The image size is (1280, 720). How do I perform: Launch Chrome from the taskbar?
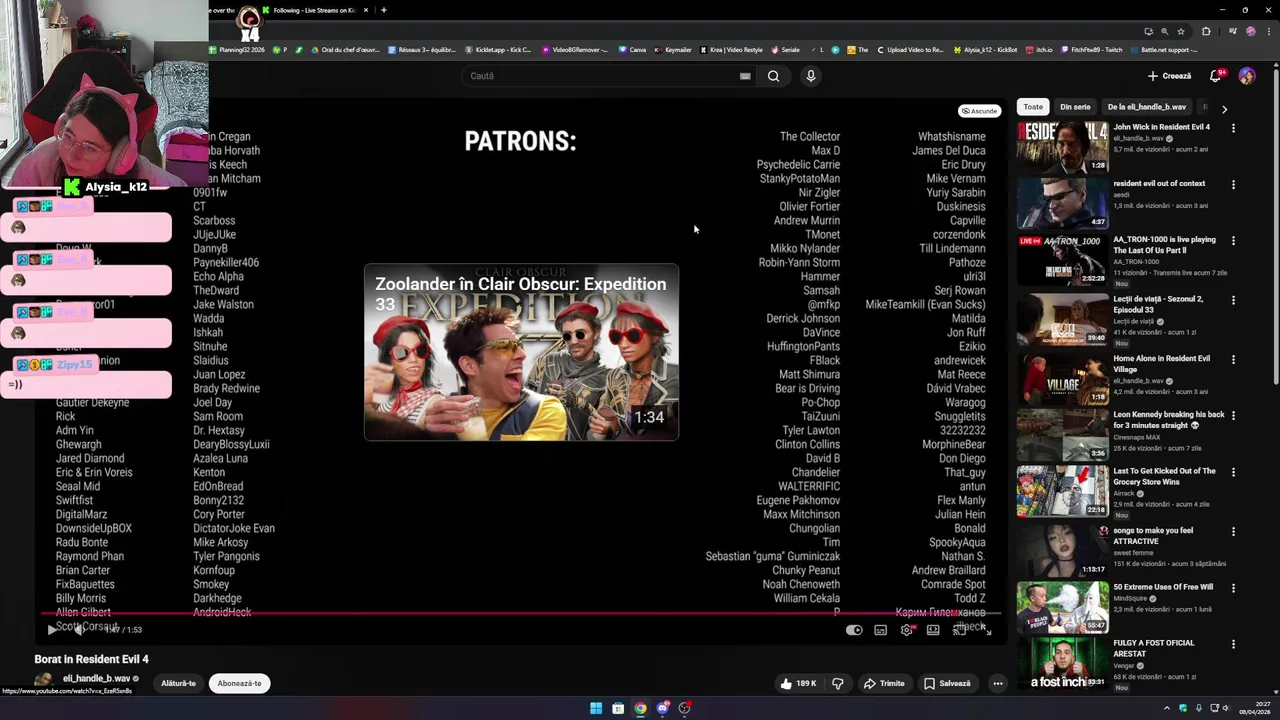[640, 708]
